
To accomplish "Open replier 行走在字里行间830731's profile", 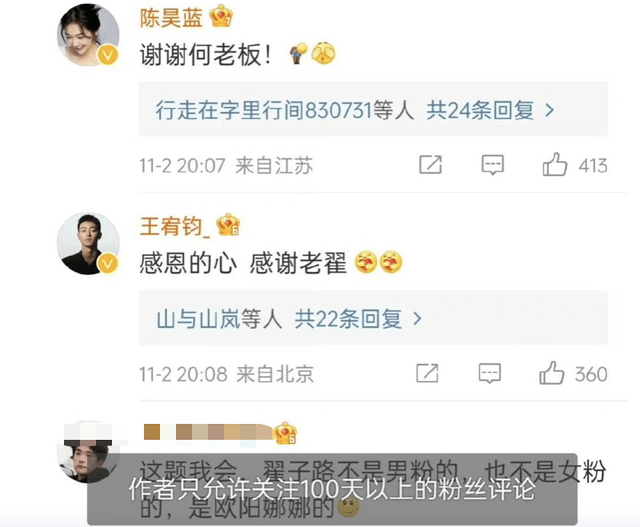I will point(264,110).
